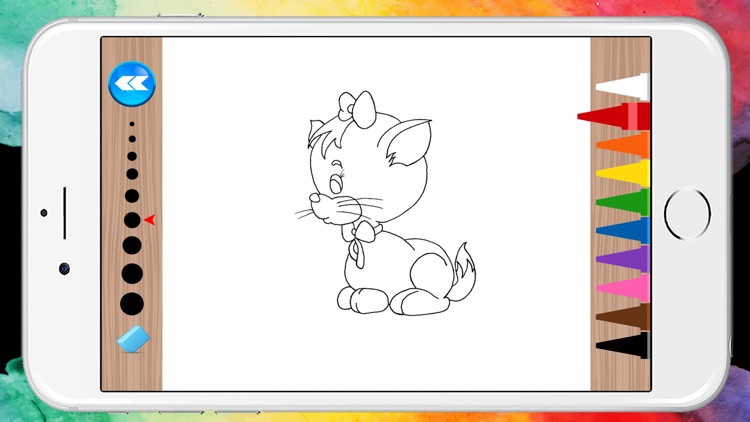This screenshot has height=422, width=750.
Task: Tap the kitten's hair bow
Action: tap(357, 109)
